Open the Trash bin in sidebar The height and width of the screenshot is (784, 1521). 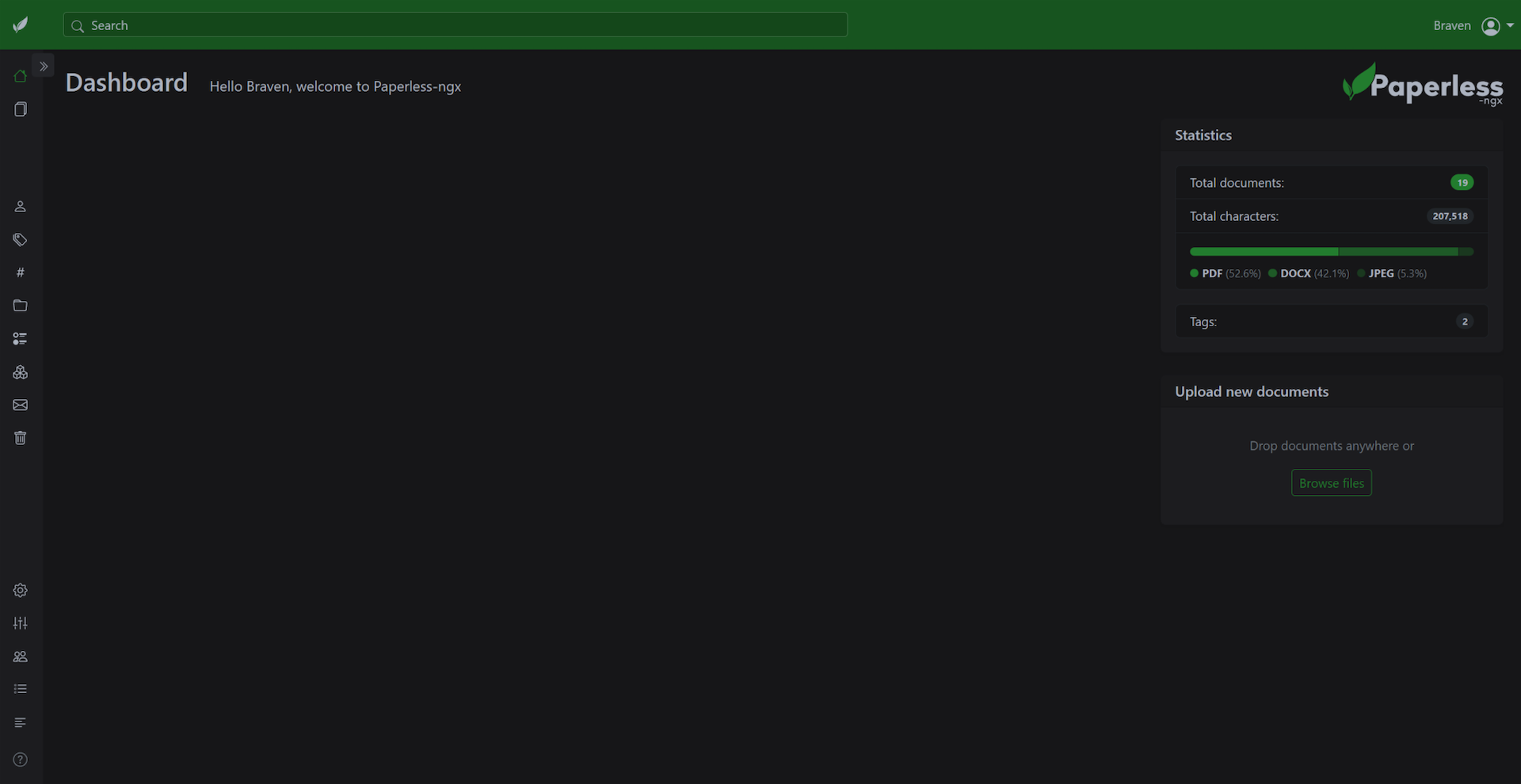pos(21,438)
